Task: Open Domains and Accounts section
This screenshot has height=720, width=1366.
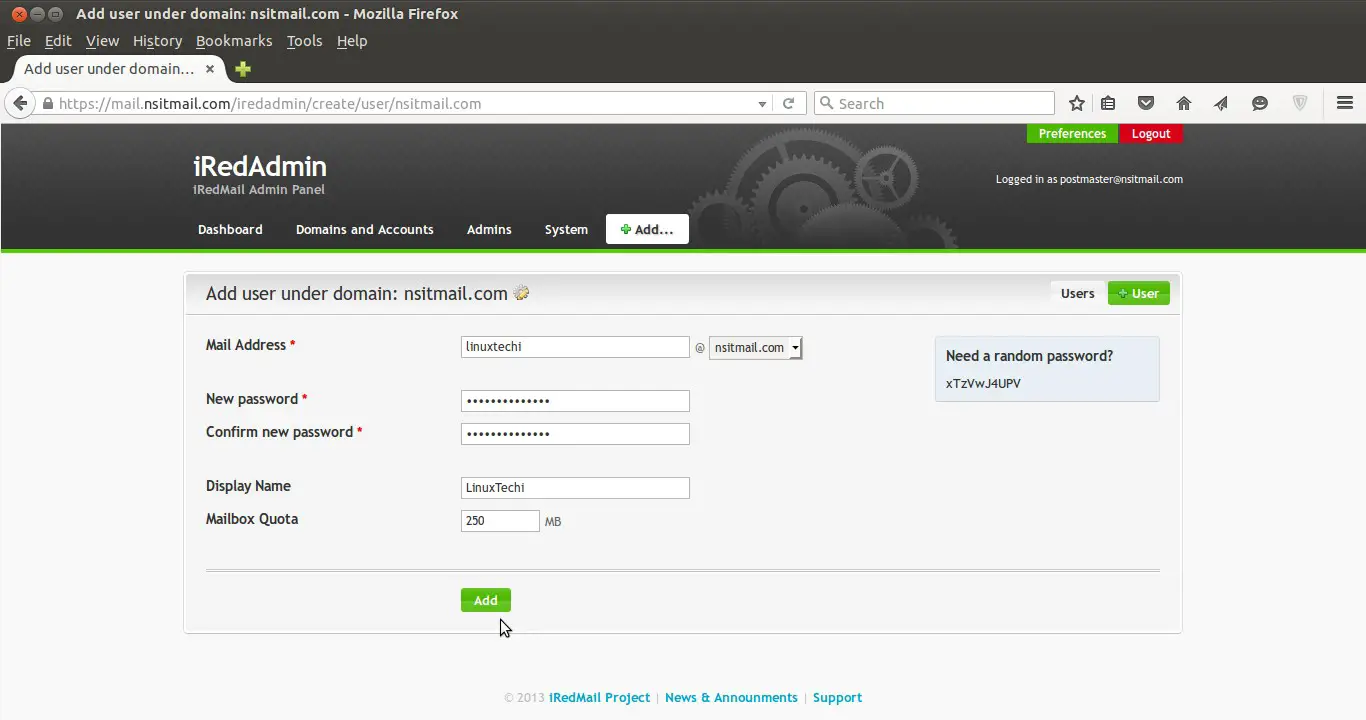Action: [365, 229]
